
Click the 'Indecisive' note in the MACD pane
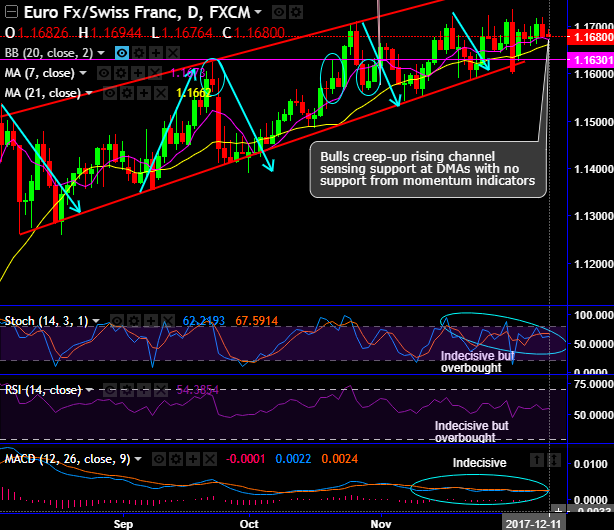click(x=479, y=463)
